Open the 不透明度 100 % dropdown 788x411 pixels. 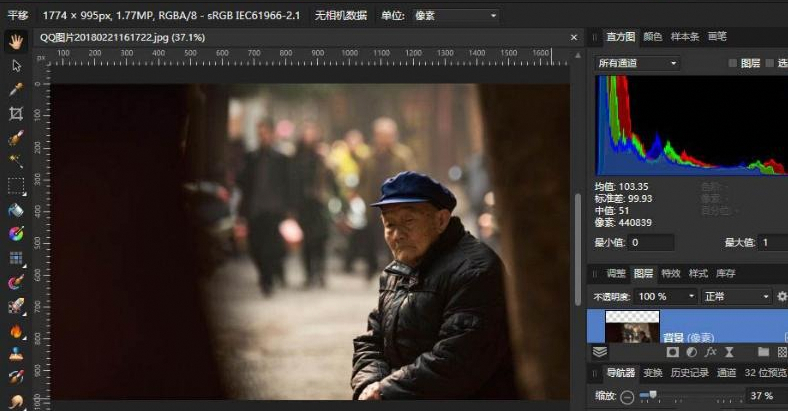666,296
